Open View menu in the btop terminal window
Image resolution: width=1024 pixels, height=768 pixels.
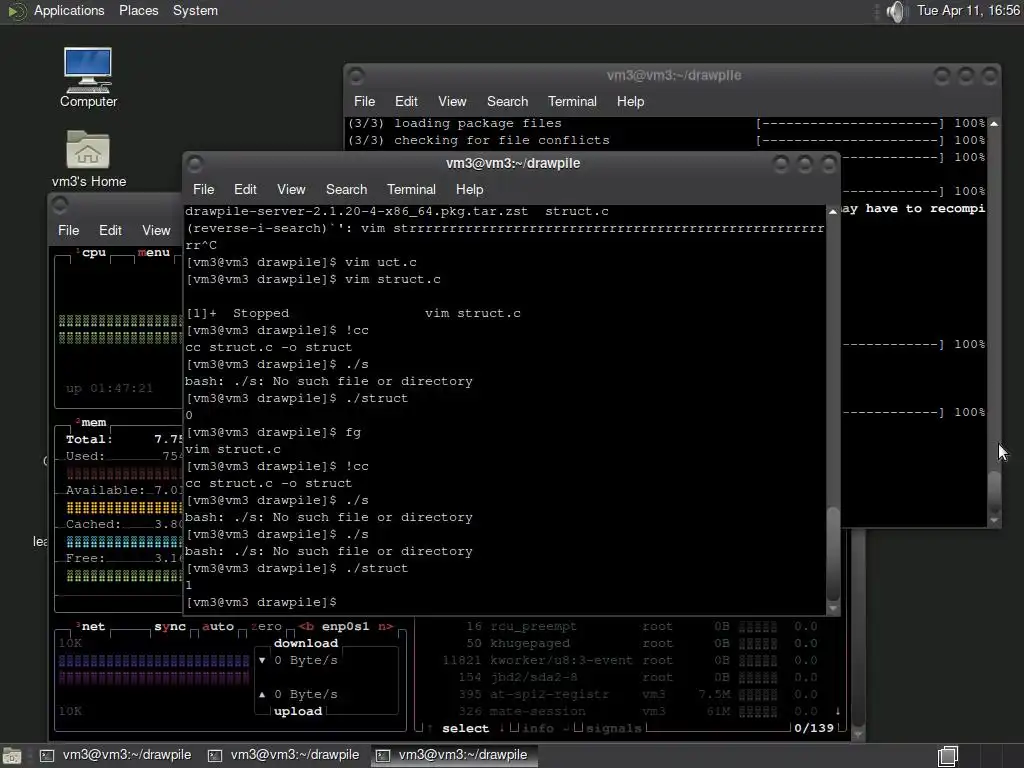(x=157, y=231)
